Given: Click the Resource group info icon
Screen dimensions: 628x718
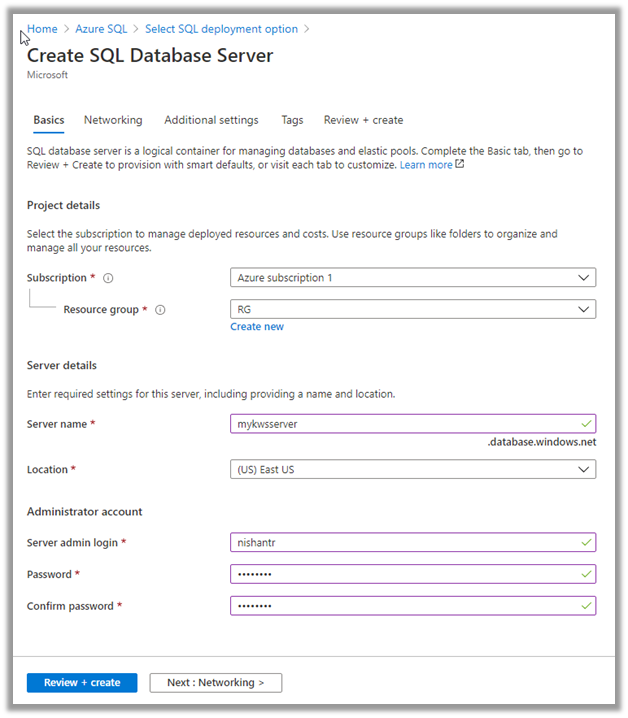Looking at the screenshot, I should point(160,310).
